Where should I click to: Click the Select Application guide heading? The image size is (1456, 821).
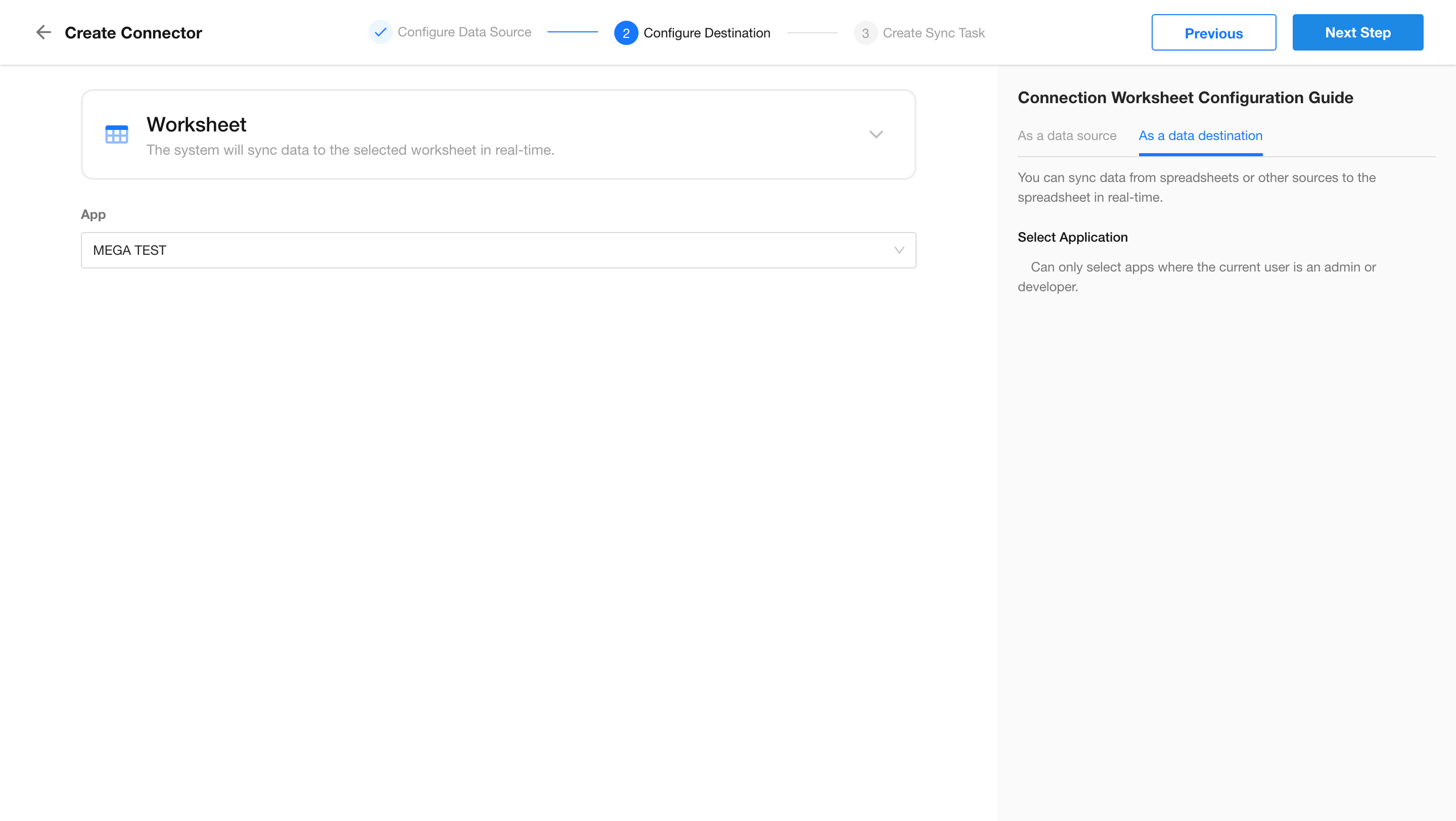point(1072,237)
